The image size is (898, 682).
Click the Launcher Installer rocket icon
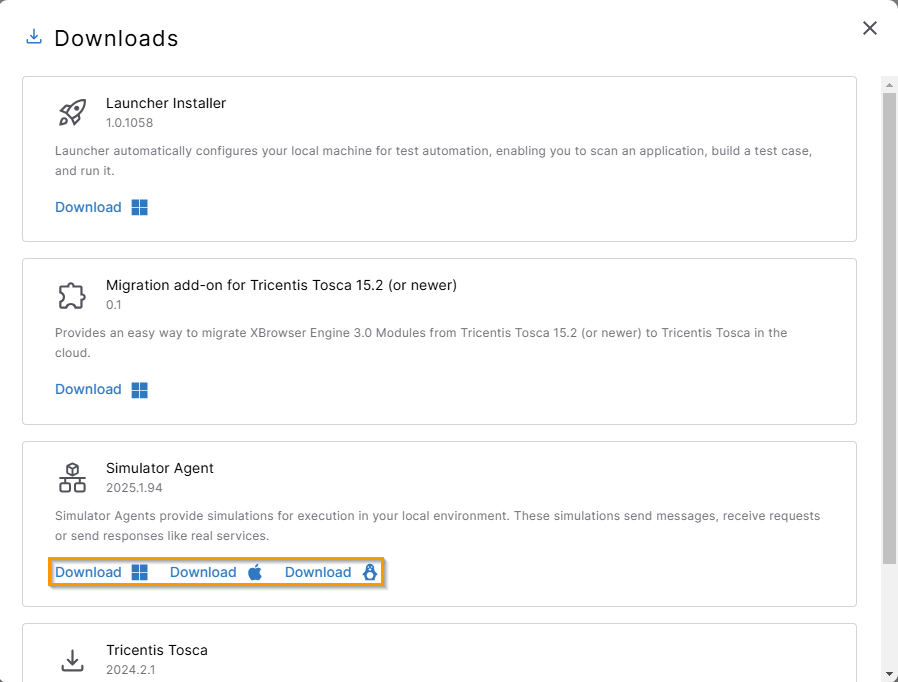[73, 112]
